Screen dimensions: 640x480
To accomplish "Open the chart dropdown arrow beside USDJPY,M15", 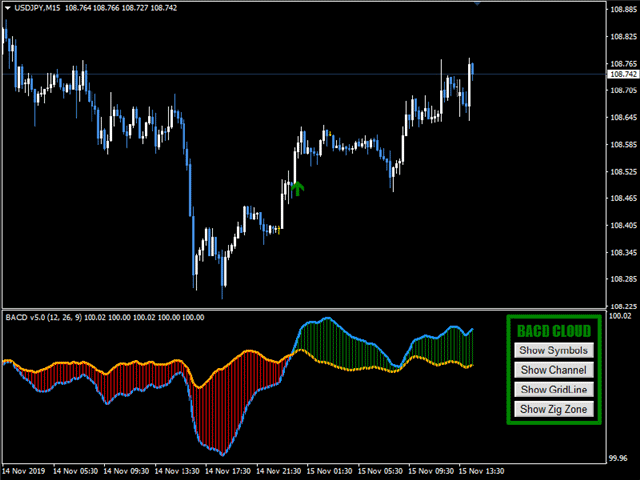I will pyautogui.click(x=7, y=8).
